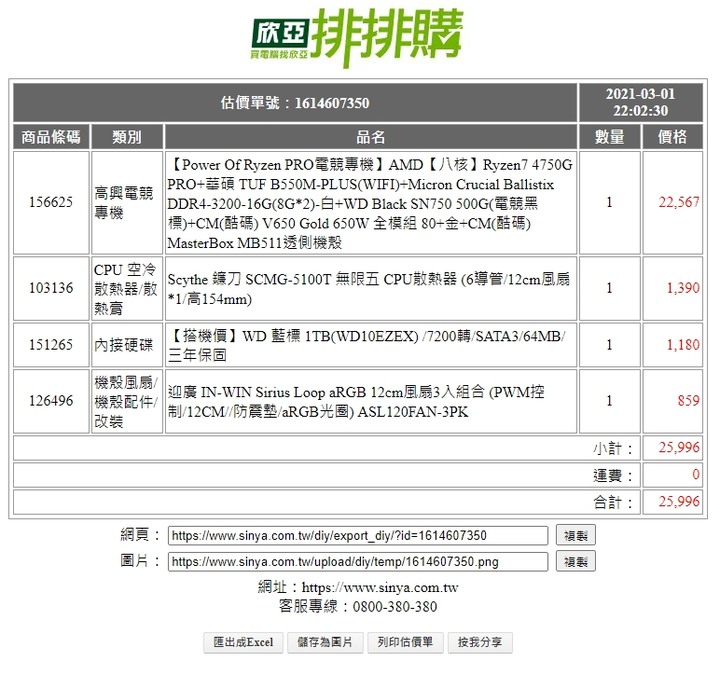Click the price 22,567

pos(679,202)
